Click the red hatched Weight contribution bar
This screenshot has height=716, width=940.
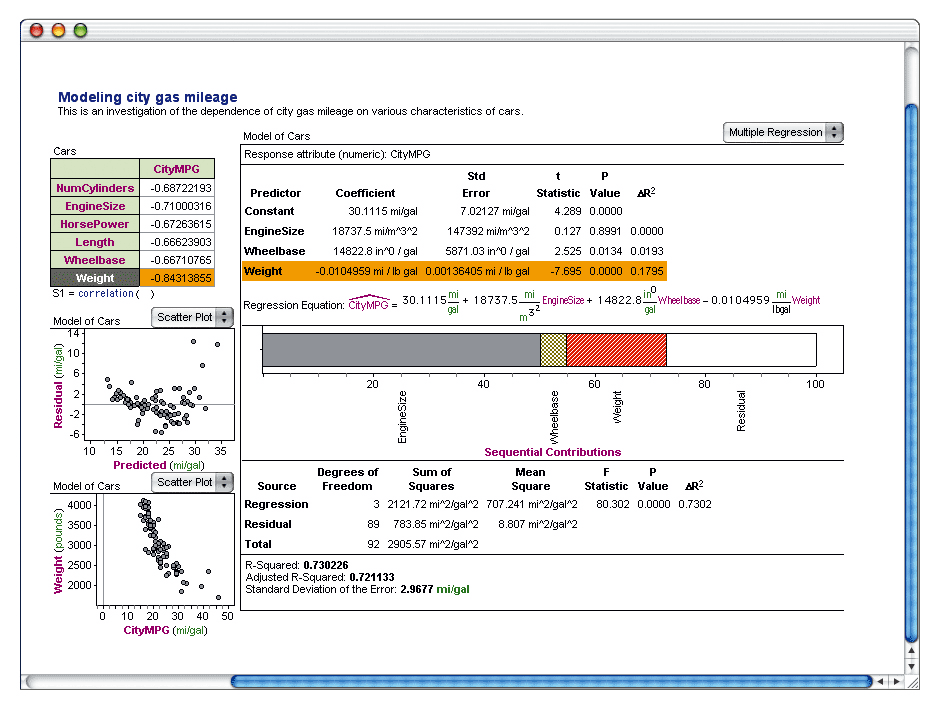click(616, 350)
